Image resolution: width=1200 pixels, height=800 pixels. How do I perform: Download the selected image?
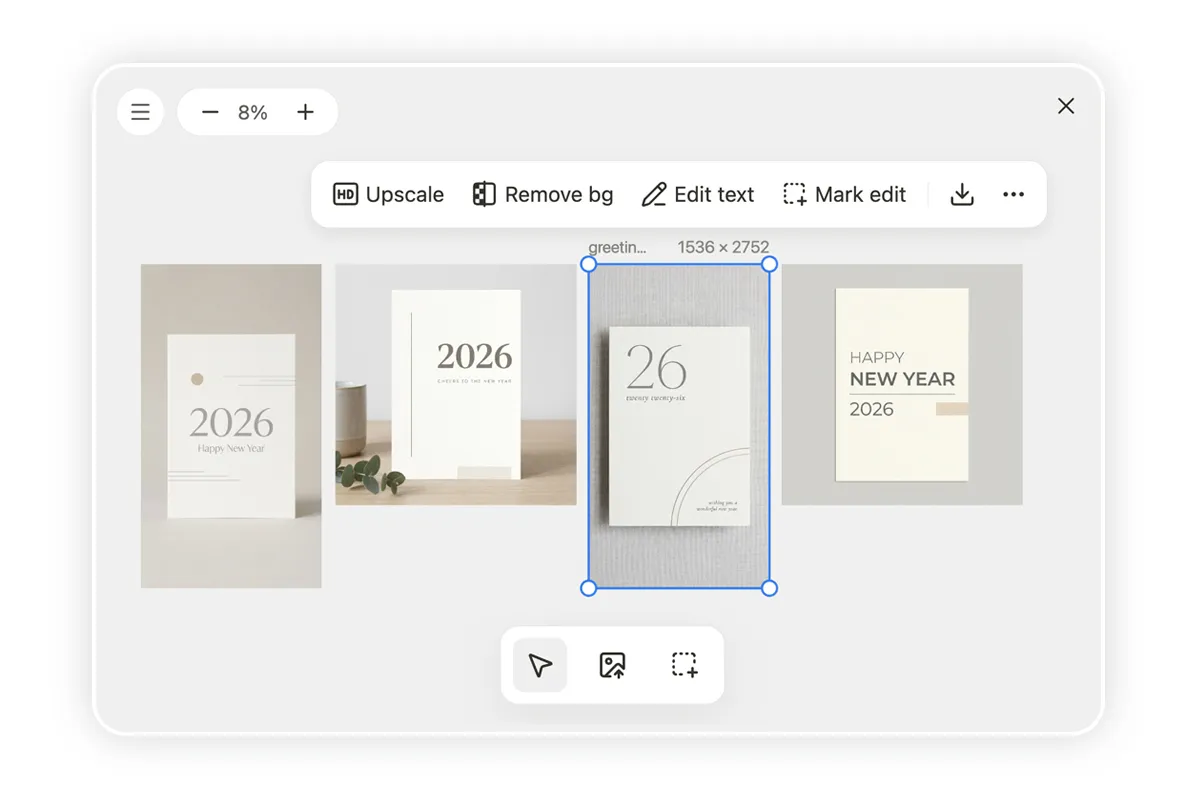point(962,194)
